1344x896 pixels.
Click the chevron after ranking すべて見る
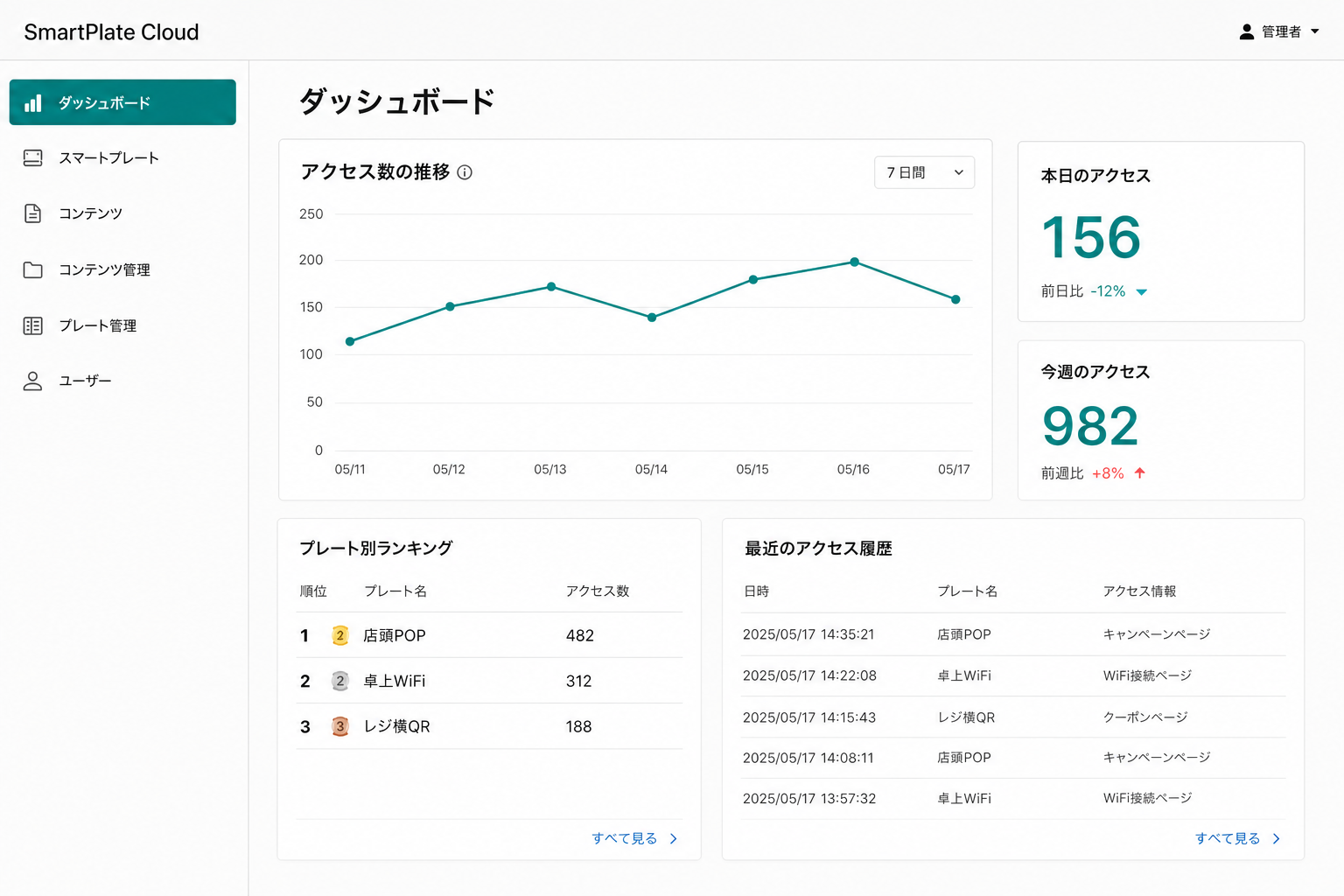(673, 838)
